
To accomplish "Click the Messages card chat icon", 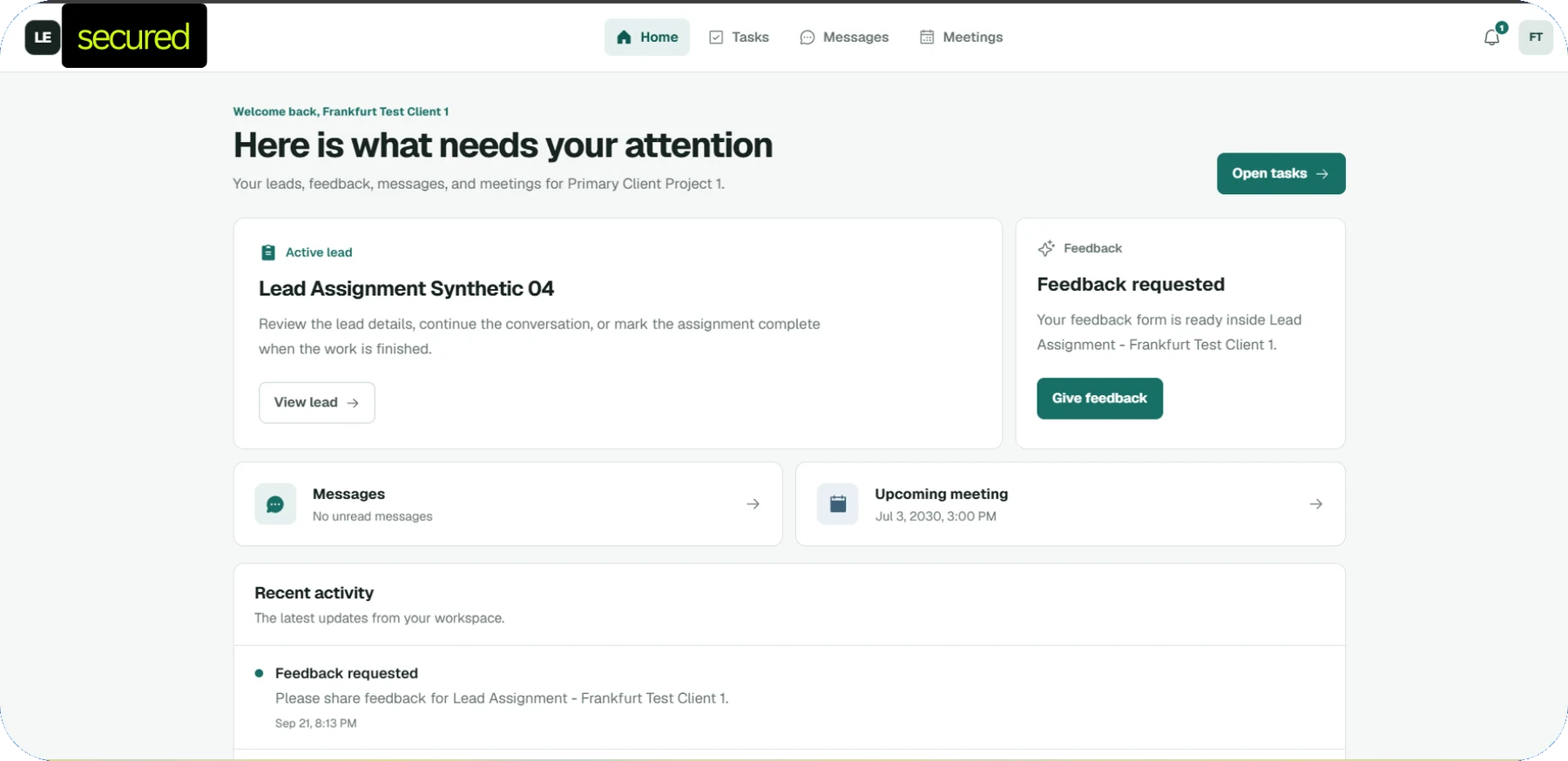I will pyautogui.click(x=275, y=504).
